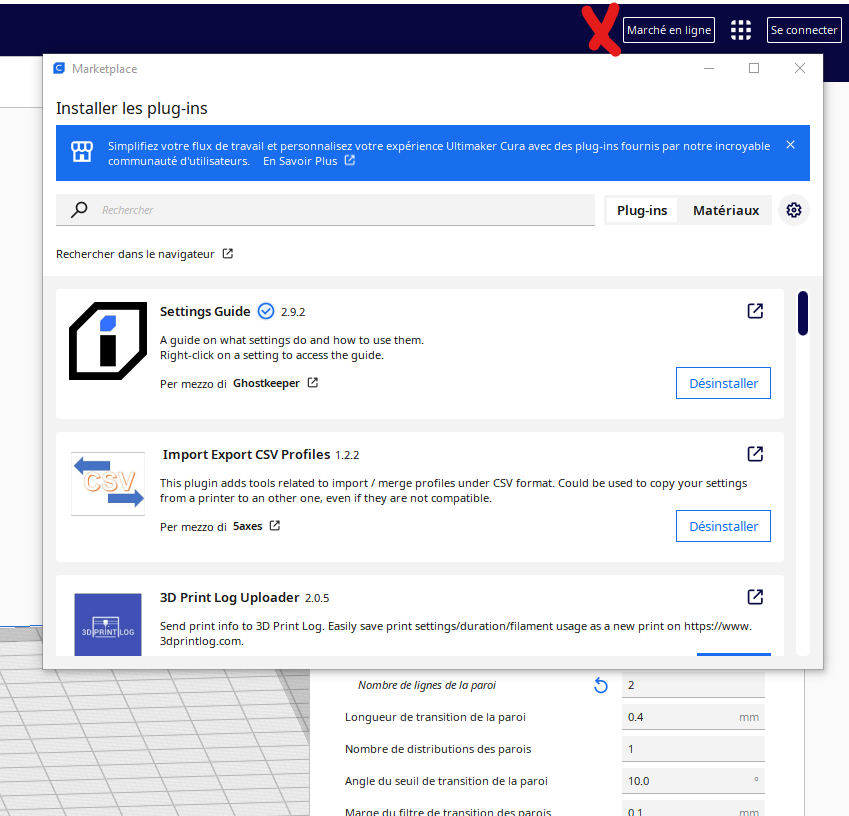This screenshot has width=849, height=816.
Task: Click the Settings Guide plugin title
Action: coord(205,311)
